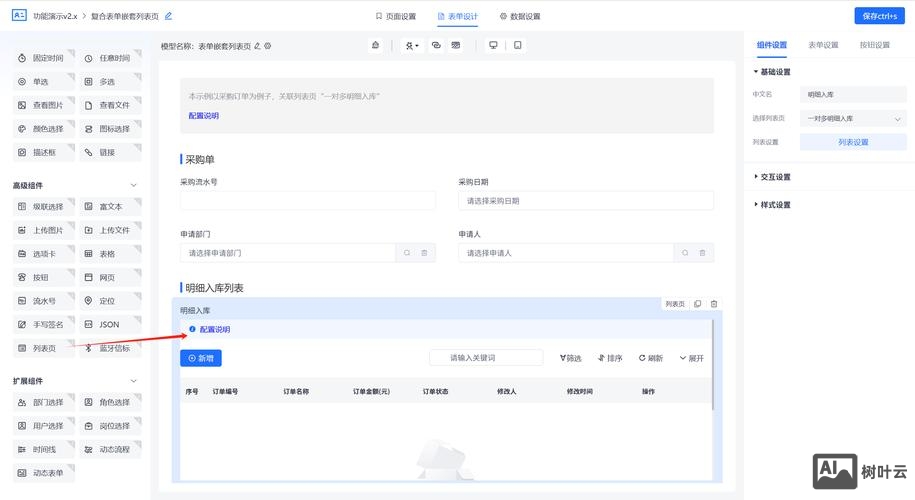Image resolution: width=915 pixels, height=500 pixels.
Task: Add the 选项卡 tabs component
Action: pos(44,254)
